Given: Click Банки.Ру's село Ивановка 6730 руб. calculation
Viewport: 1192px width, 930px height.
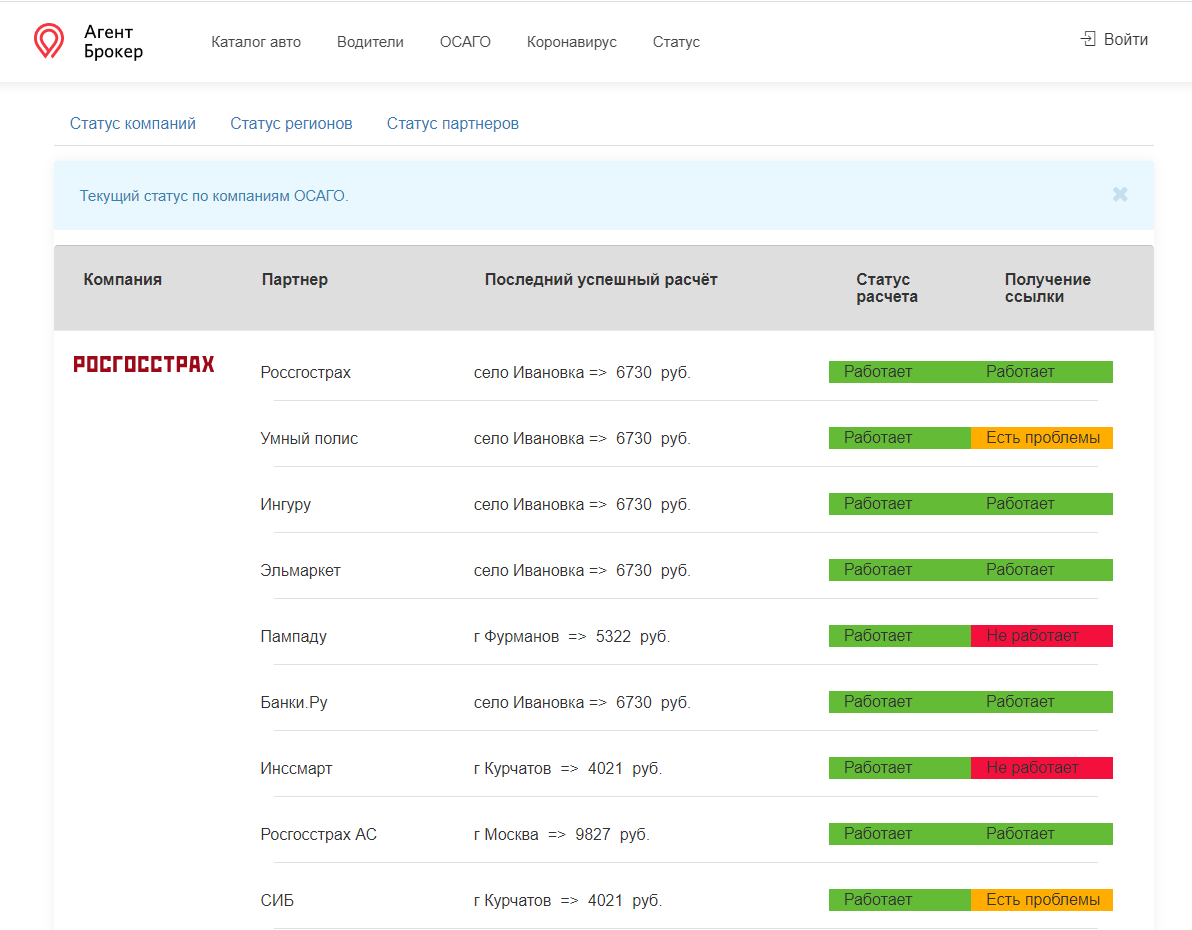Looking at the screenshot, I should tap(582, 703).
